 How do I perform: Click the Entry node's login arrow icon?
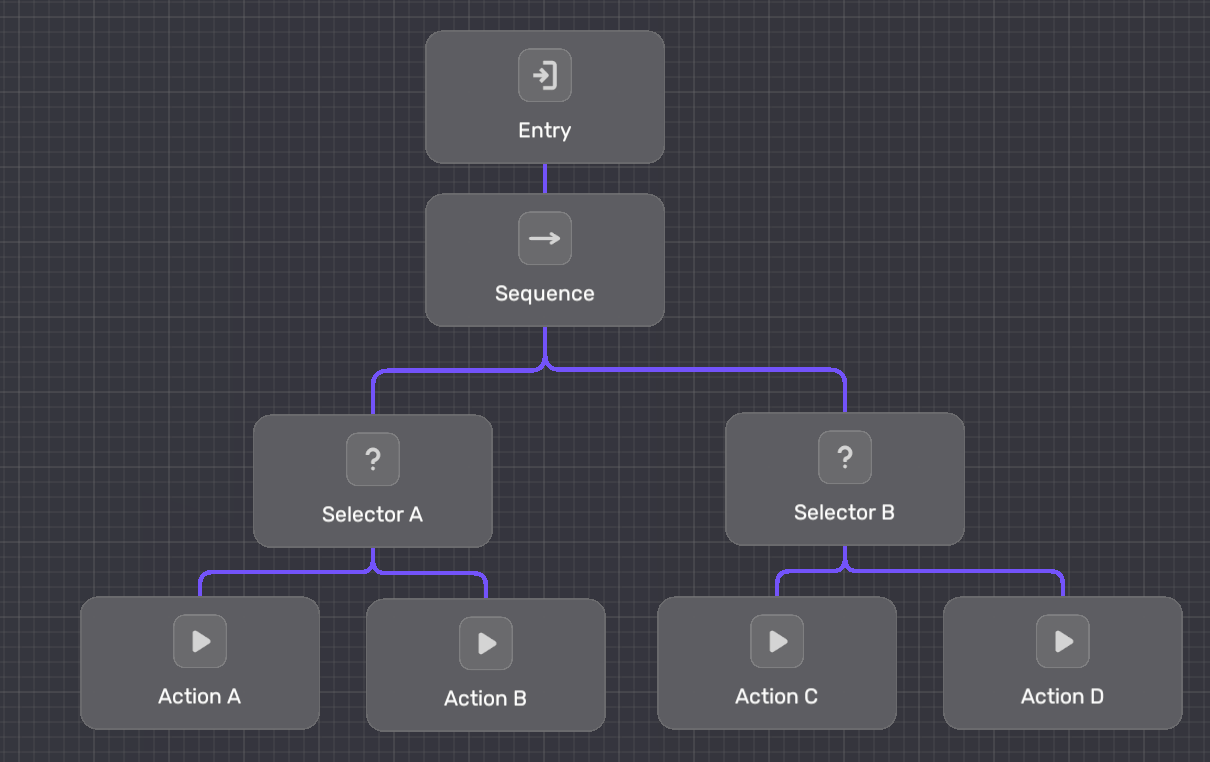tap(545, 76)
